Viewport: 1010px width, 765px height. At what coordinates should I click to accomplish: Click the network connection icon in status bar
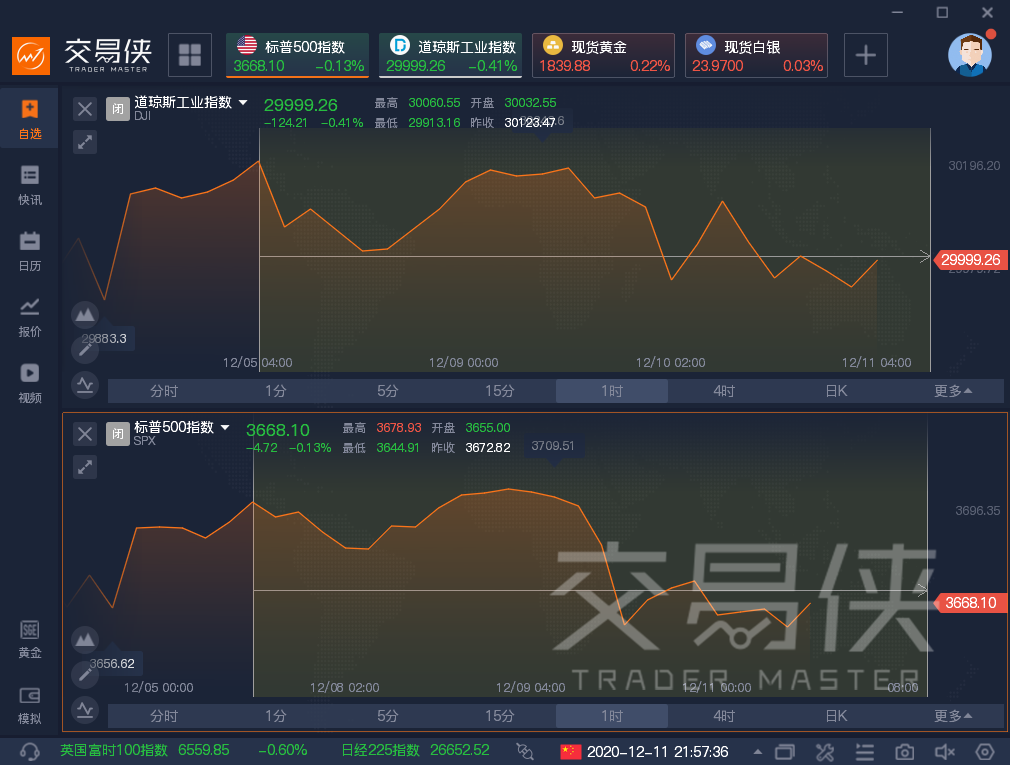tap(525, 751)
